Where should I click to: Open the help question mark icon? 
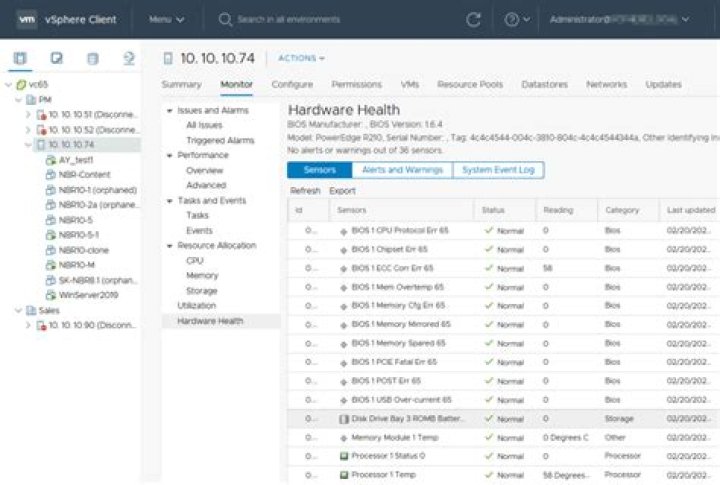(511, 19)
